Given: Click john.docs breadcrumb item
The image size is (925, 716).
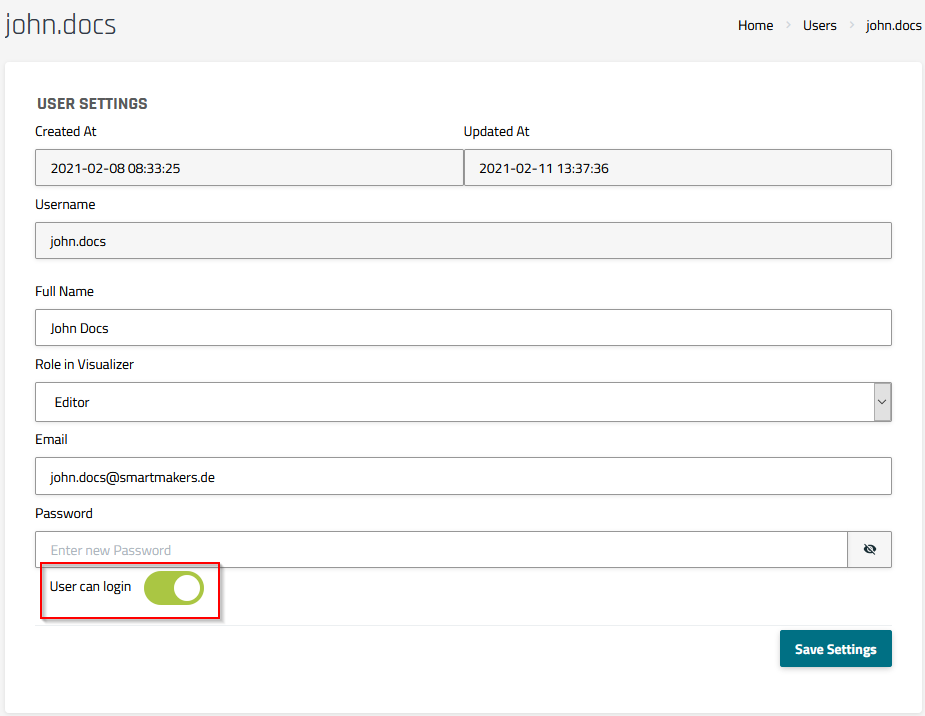Looking at the screenshot, I should point(893,26).
